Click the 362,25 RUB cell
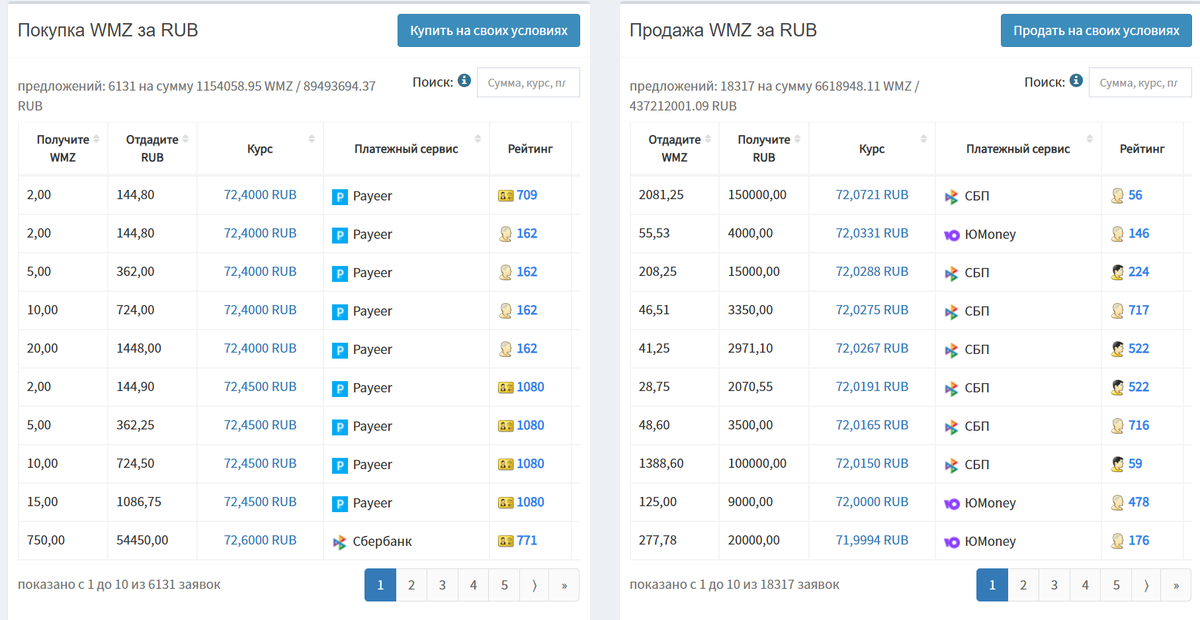Viewport: 1200px width, 620px height. (x=152, y=425)
